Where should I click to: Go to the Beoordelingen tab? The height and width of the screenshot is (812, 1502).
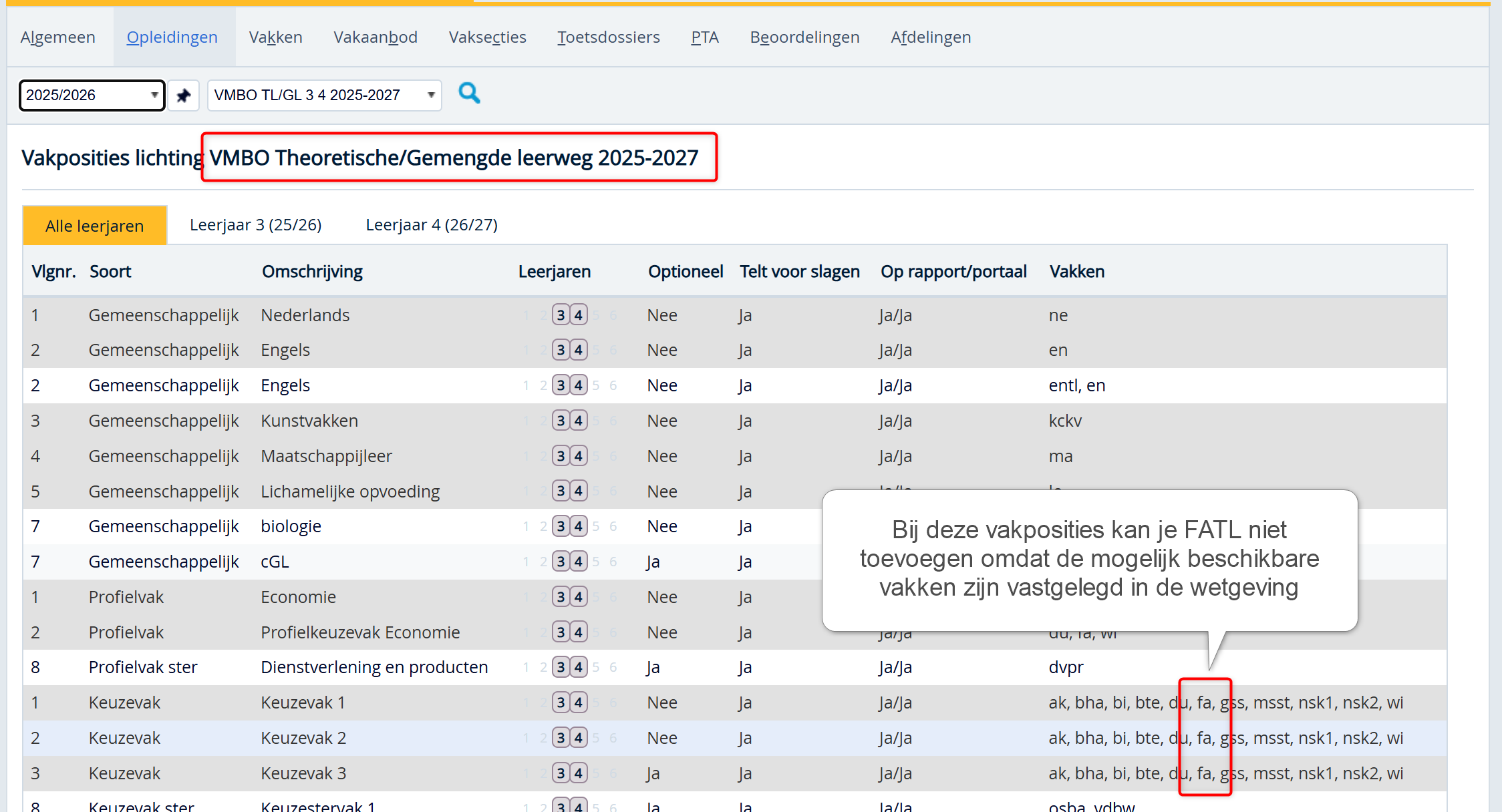tap(804, 37)
